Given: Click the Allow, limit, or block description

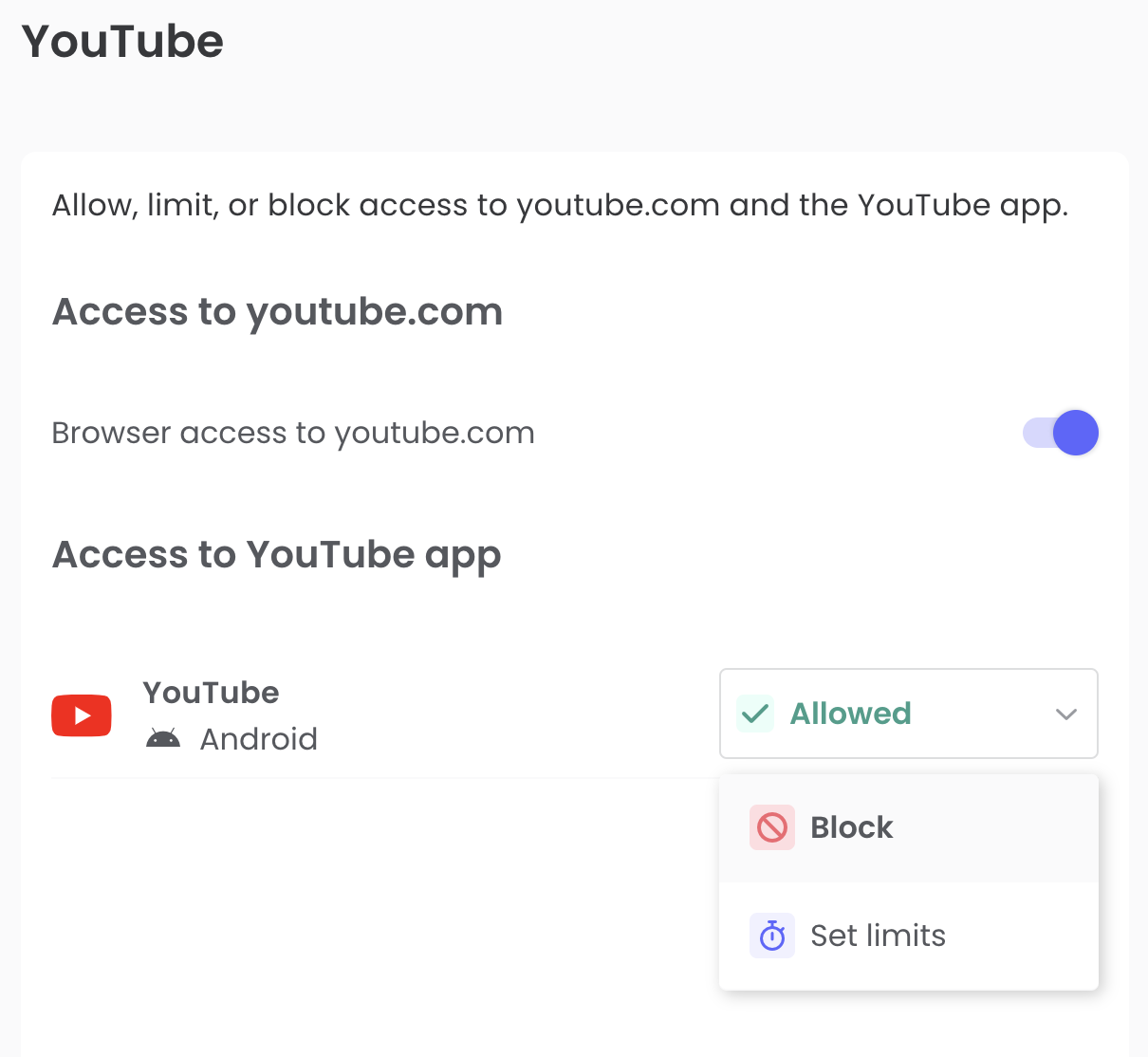Looking at the screenshot, I should click(x=561, y=206).
